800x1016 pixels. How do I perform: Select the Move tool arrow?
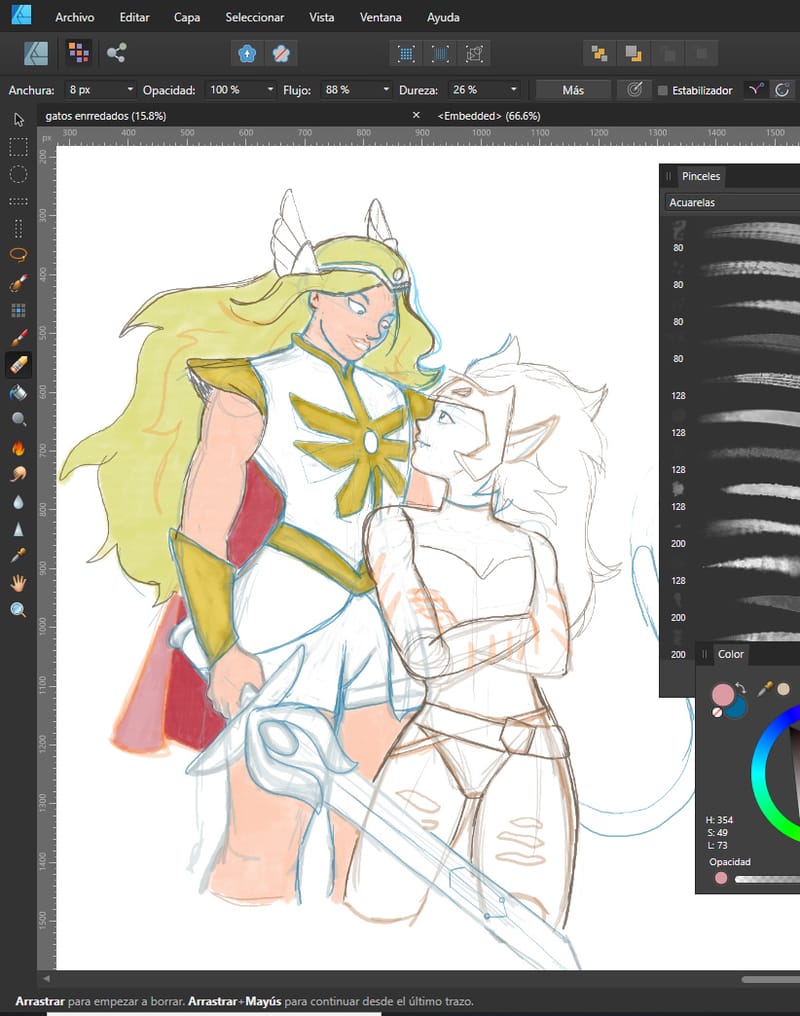pos(18,120)
